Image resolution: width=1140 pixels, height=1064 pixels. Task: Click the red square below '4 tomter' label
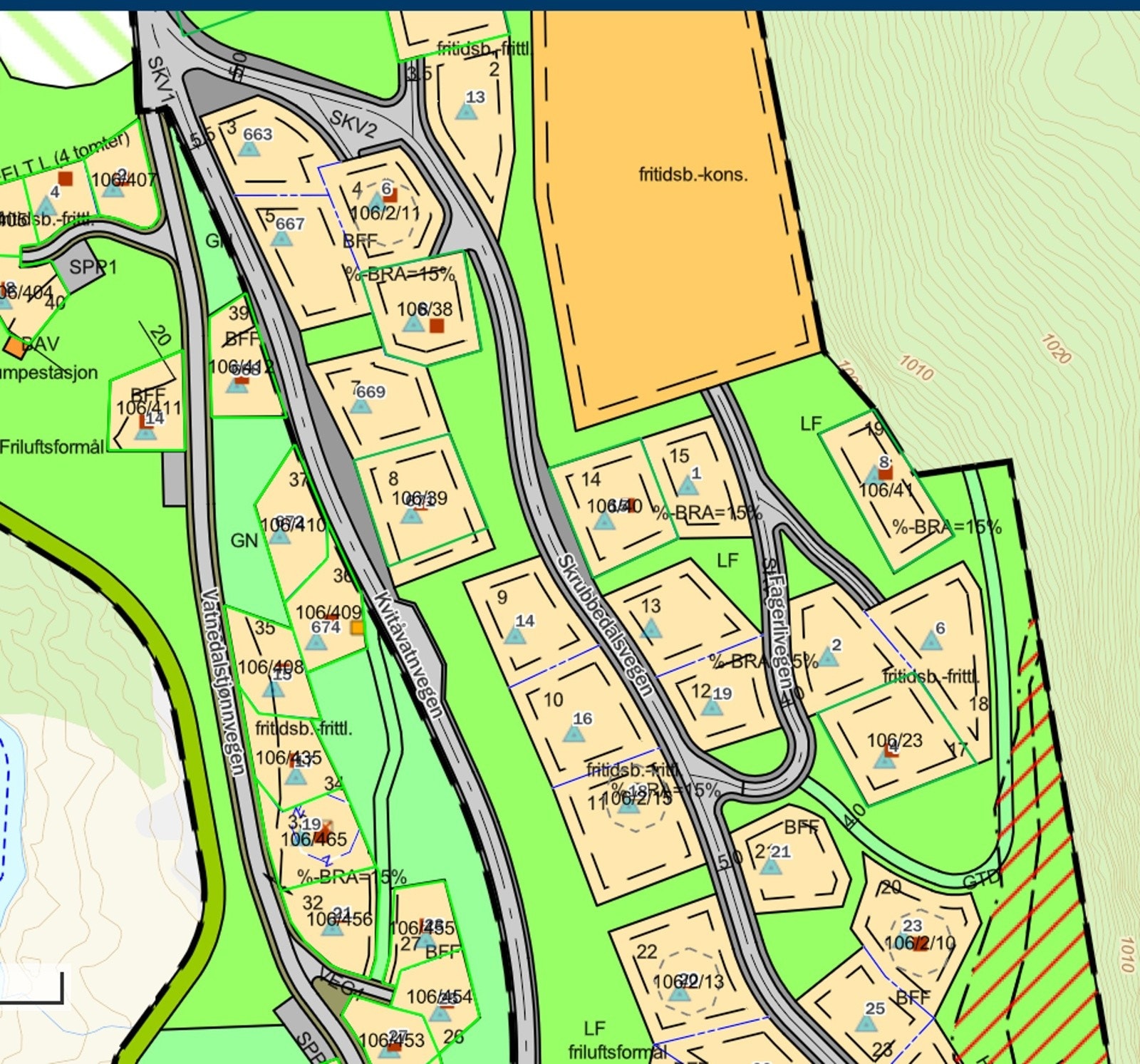[65, 178]
